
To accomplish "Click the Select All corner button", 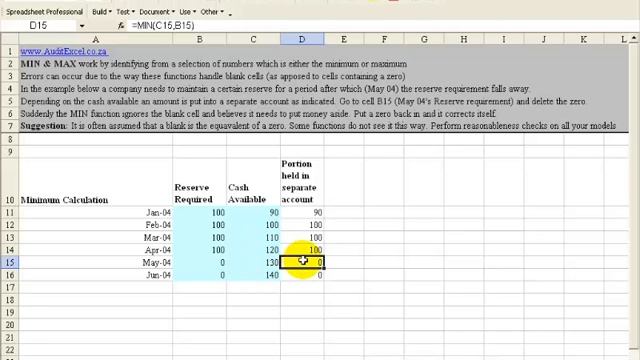I will click(x=10, y=40).
